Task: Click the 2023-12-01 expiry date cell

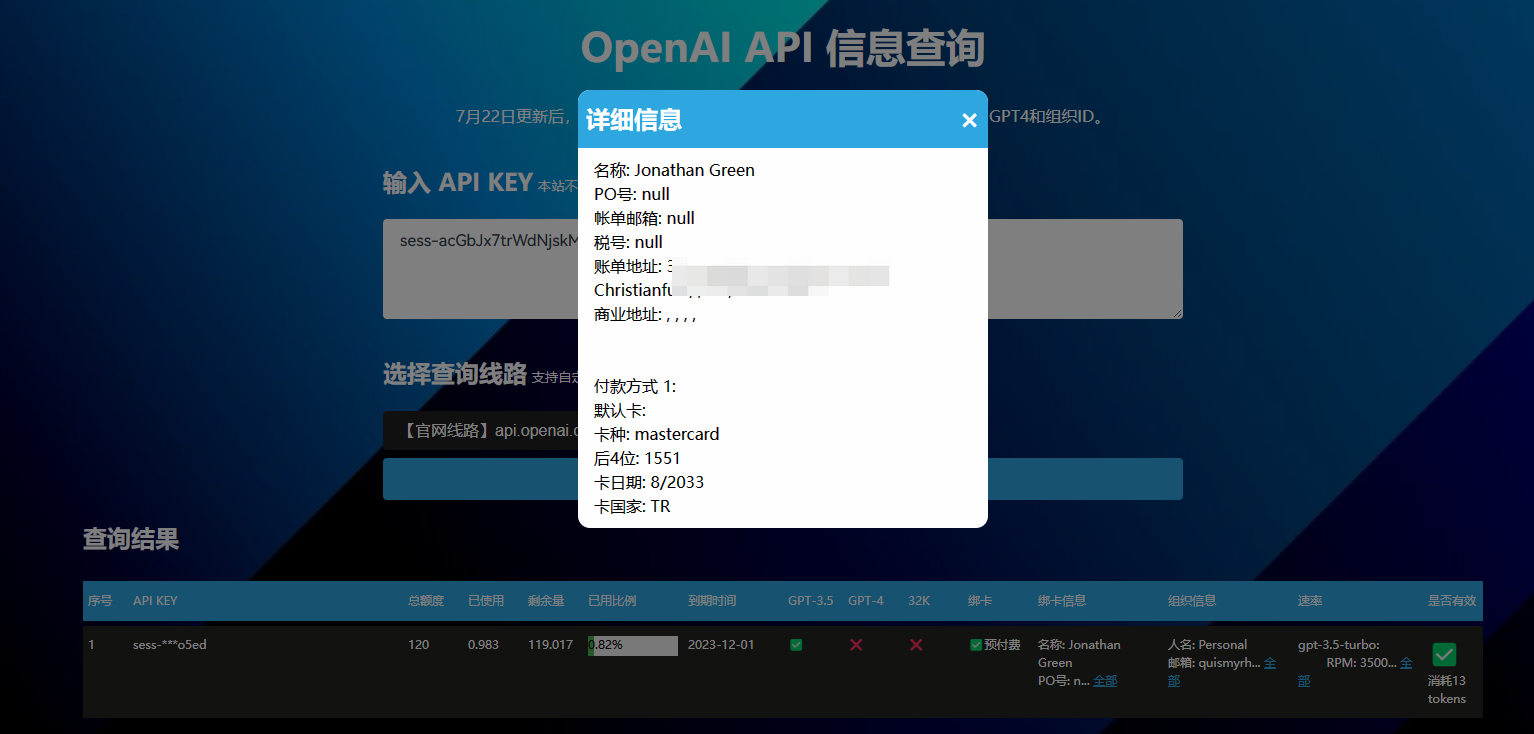Action: [720, 645]
